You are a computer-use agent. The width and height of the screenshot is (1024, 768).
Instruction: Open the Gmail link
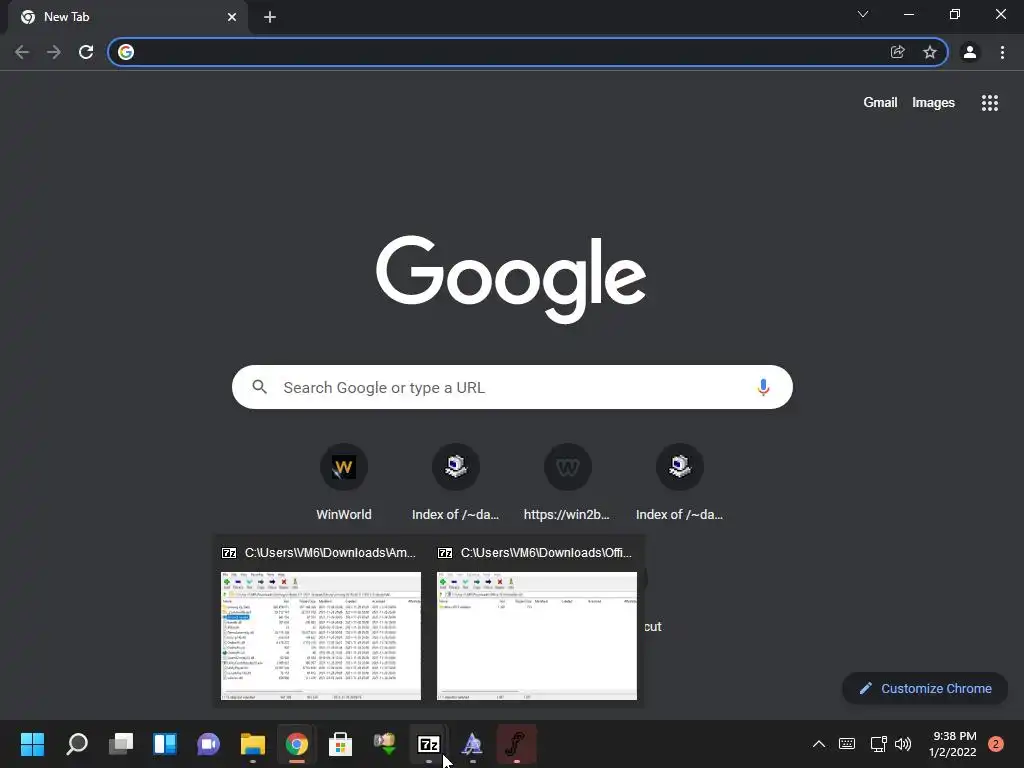pos(880,103)
